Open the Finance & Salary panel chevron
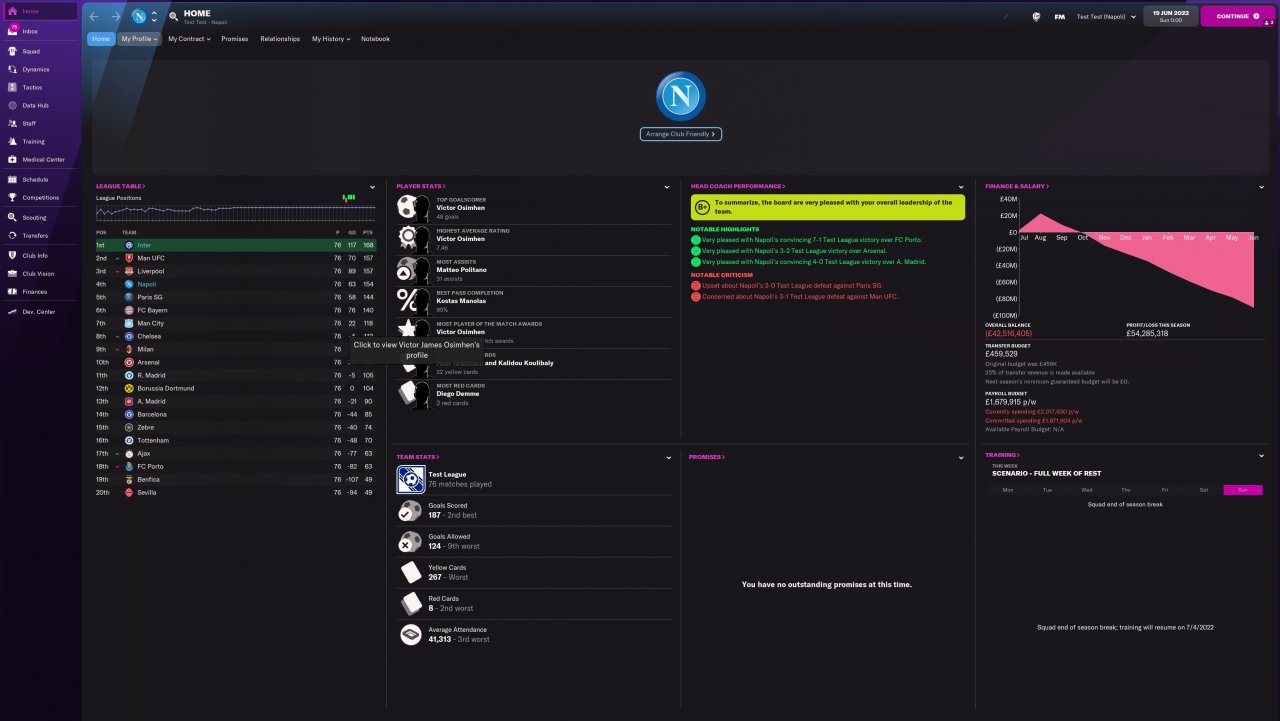The image size is (1280, 721). [x=1262, y=187]
